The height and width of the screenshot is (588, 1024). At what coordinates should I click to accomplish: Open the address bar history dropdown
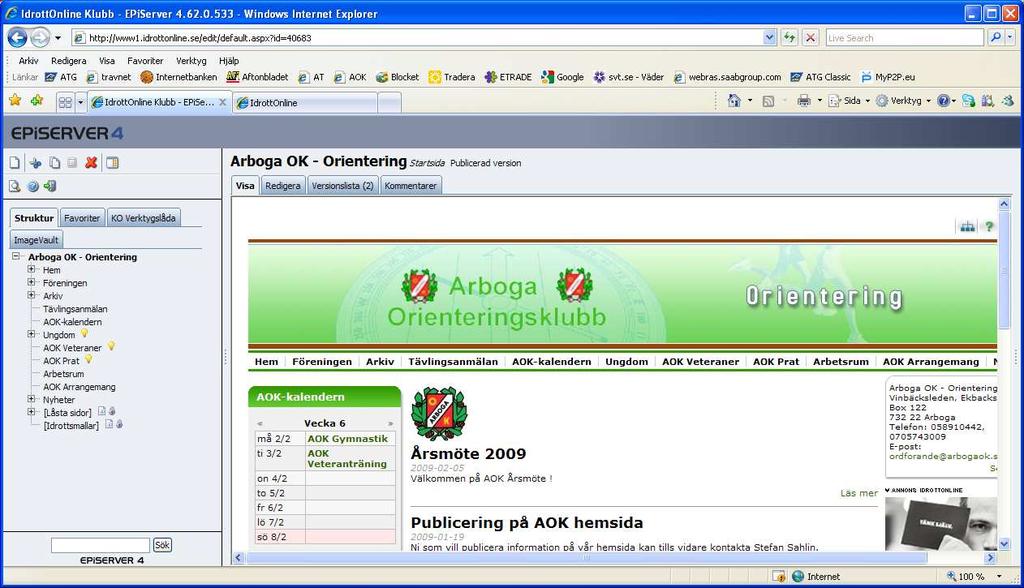(x=769, y=37)
